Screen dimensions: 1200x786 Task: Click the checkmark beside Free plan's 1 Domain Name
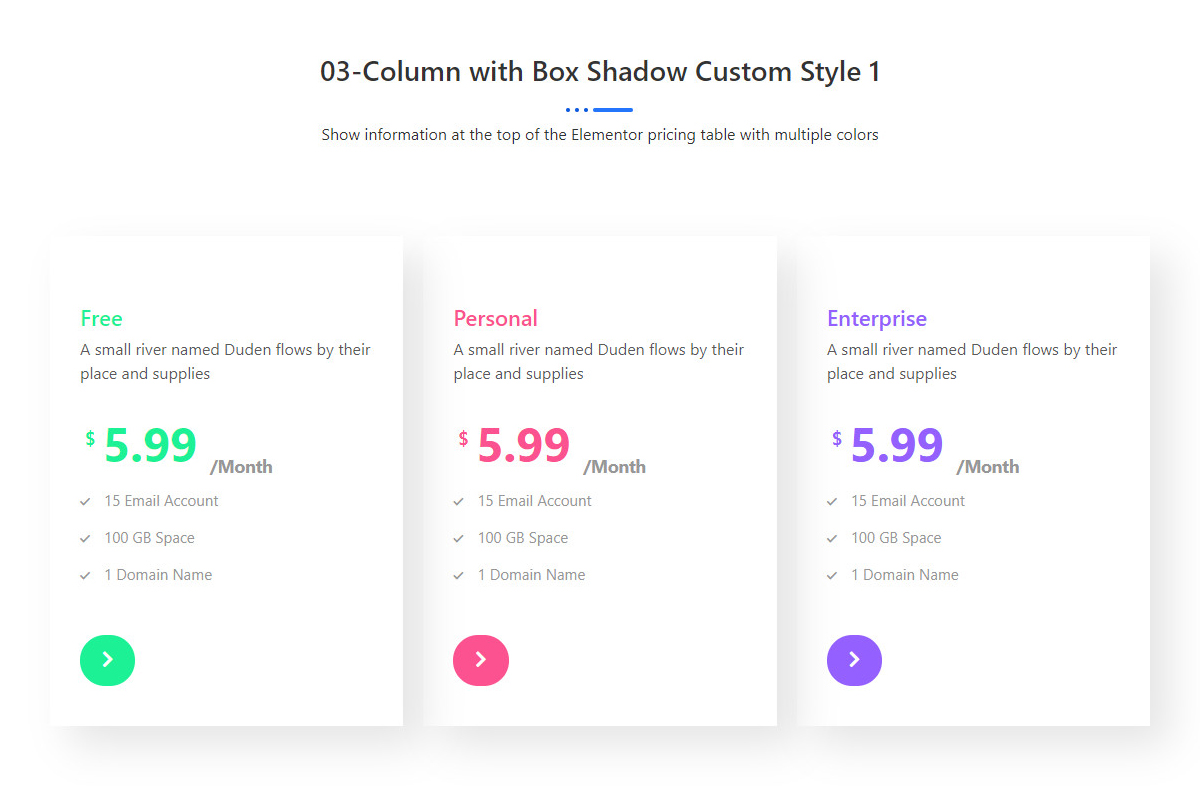[x=86, y=575]
